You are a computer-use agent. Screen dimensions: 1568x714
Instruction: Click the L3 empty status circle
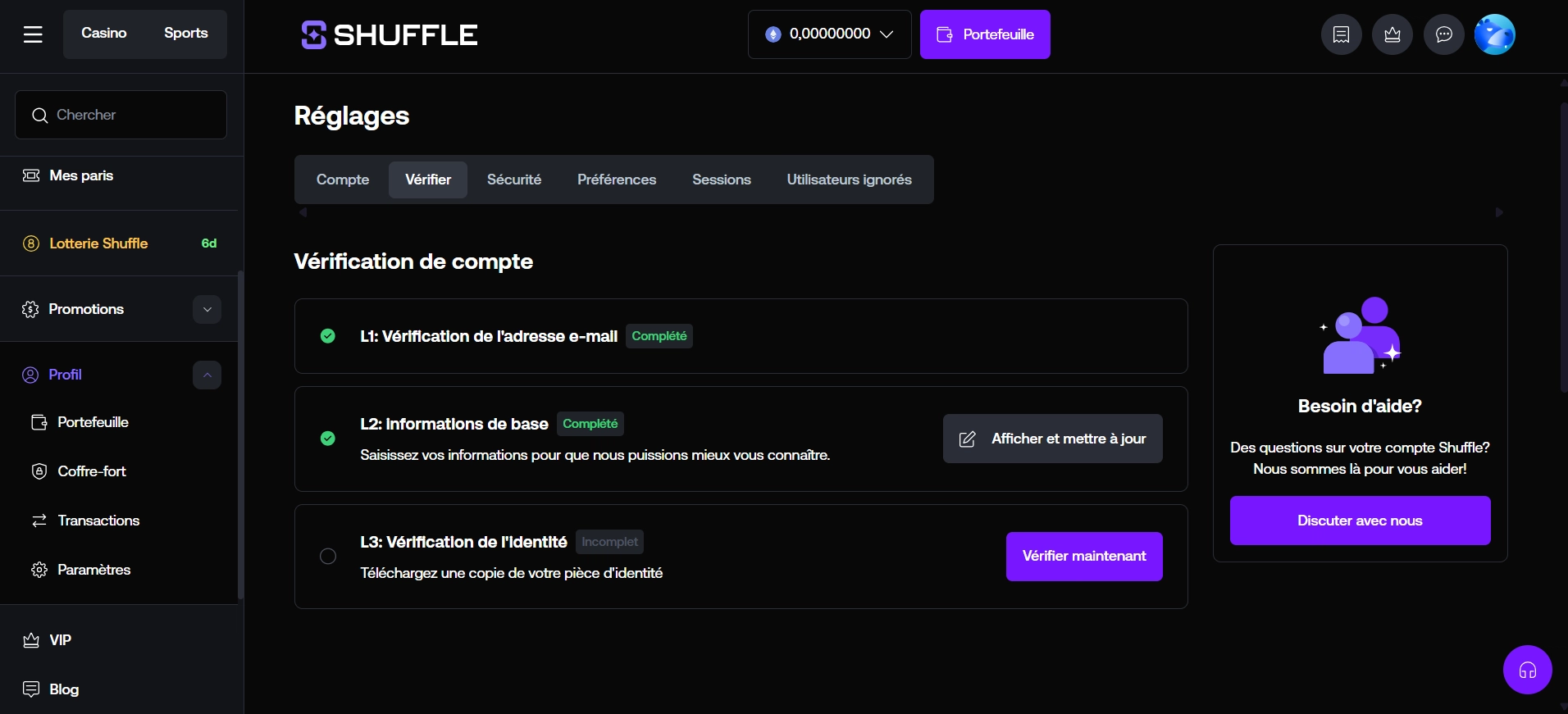coord(328,557)
